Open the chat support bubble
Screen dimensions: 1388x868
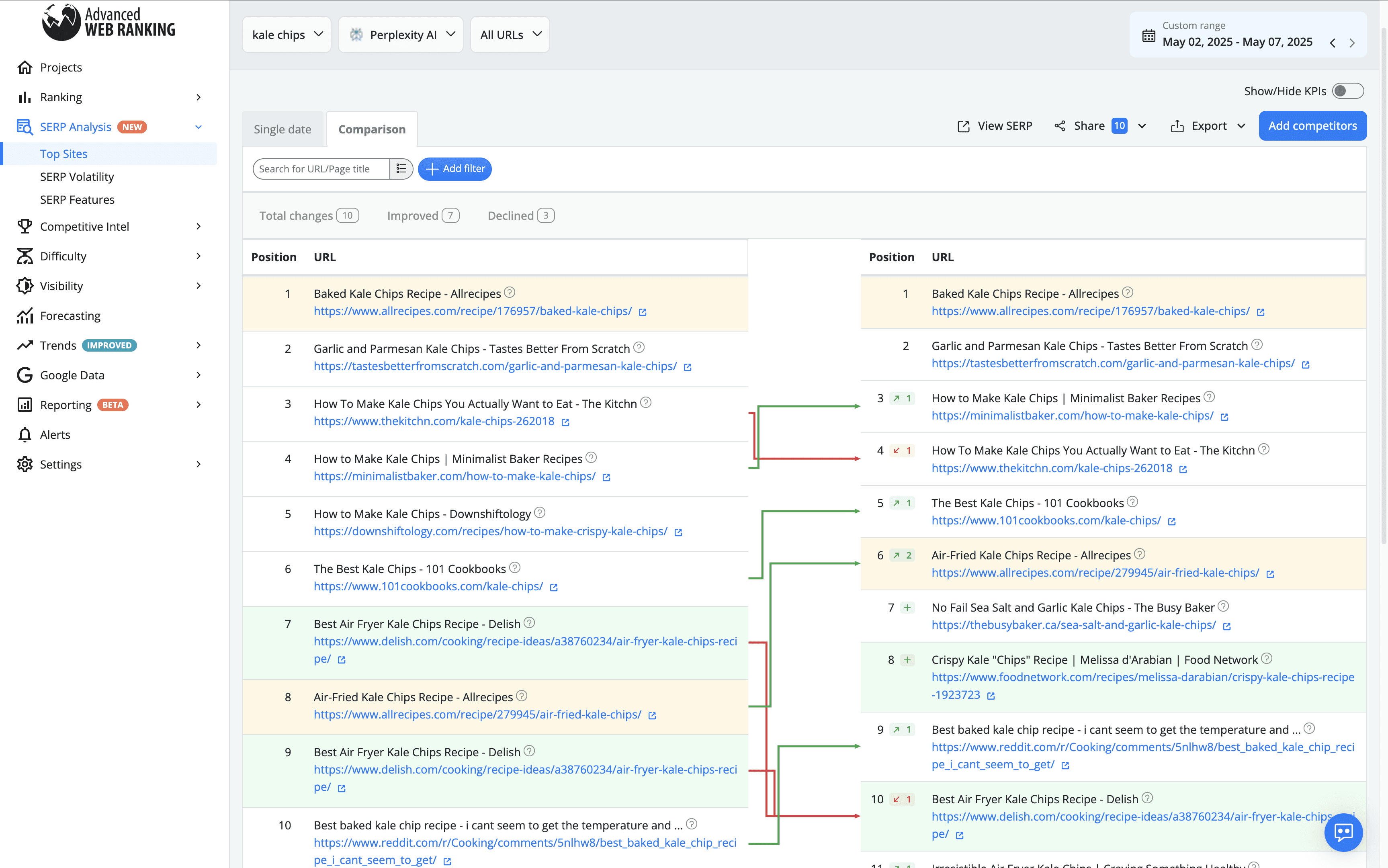[x=1344, y=832]
